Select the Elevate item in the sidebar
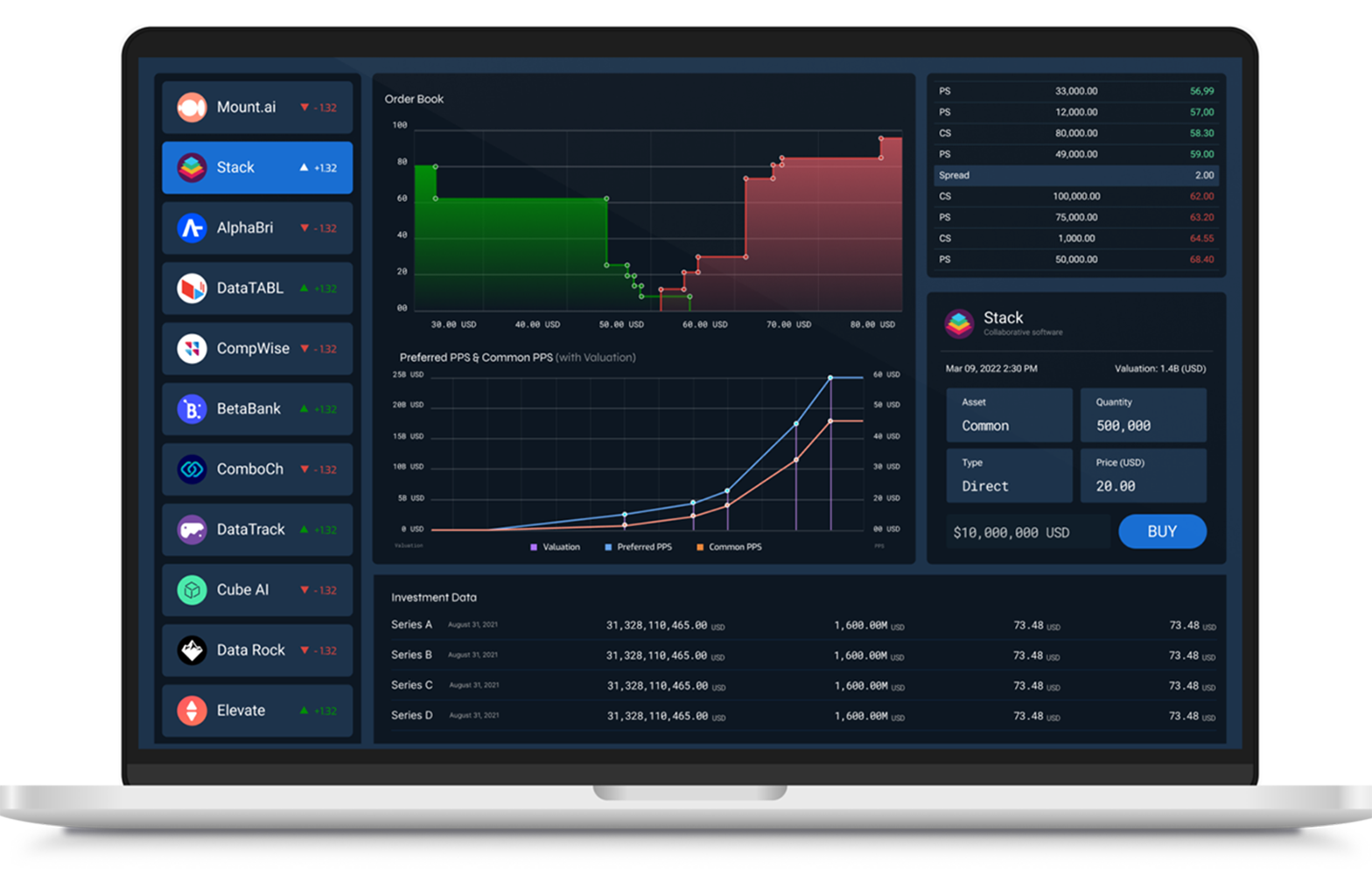The width and height of the screenshot is (1372, 875). tap(257, 711)
